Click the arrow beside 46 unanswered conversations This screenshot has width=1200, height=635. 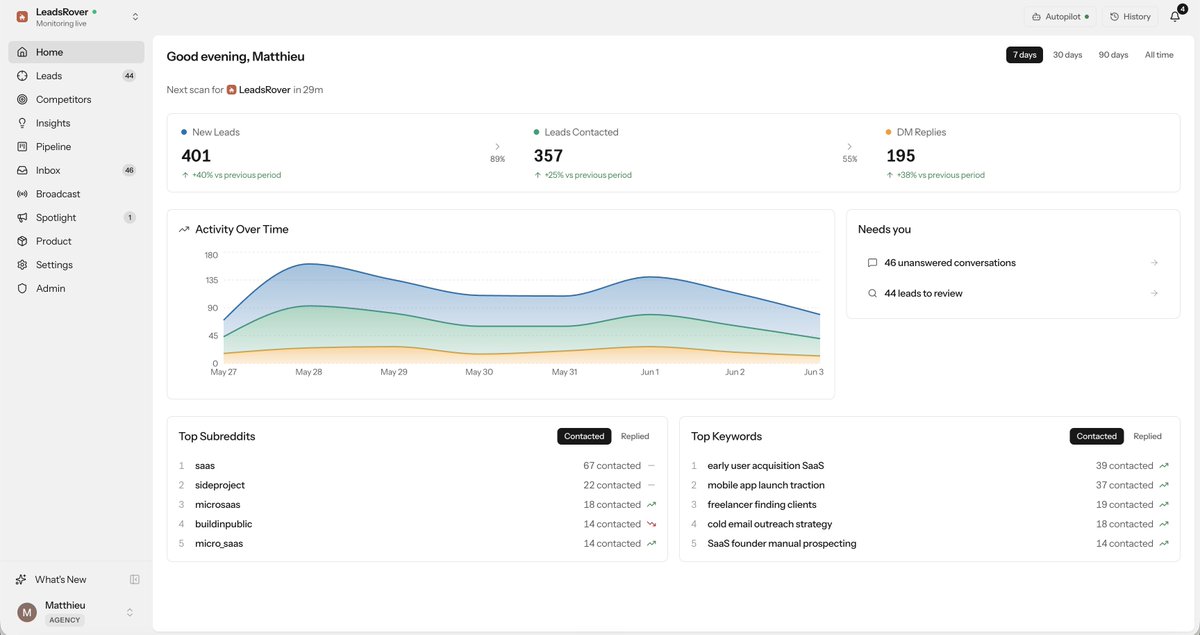[1154, 263]
